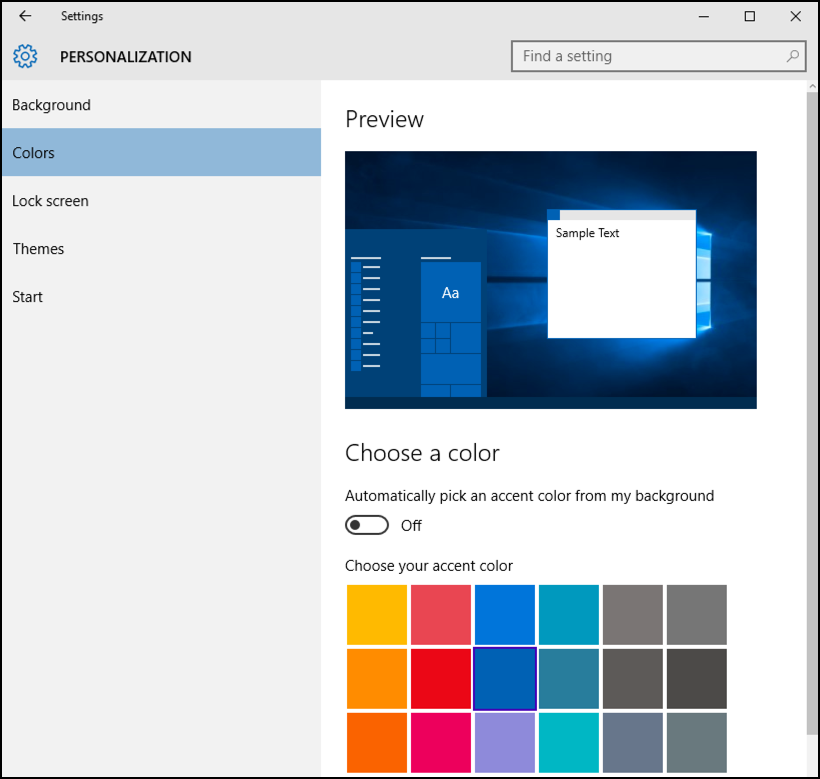Click the desktop preview thumbnail

tap(550, 280)
